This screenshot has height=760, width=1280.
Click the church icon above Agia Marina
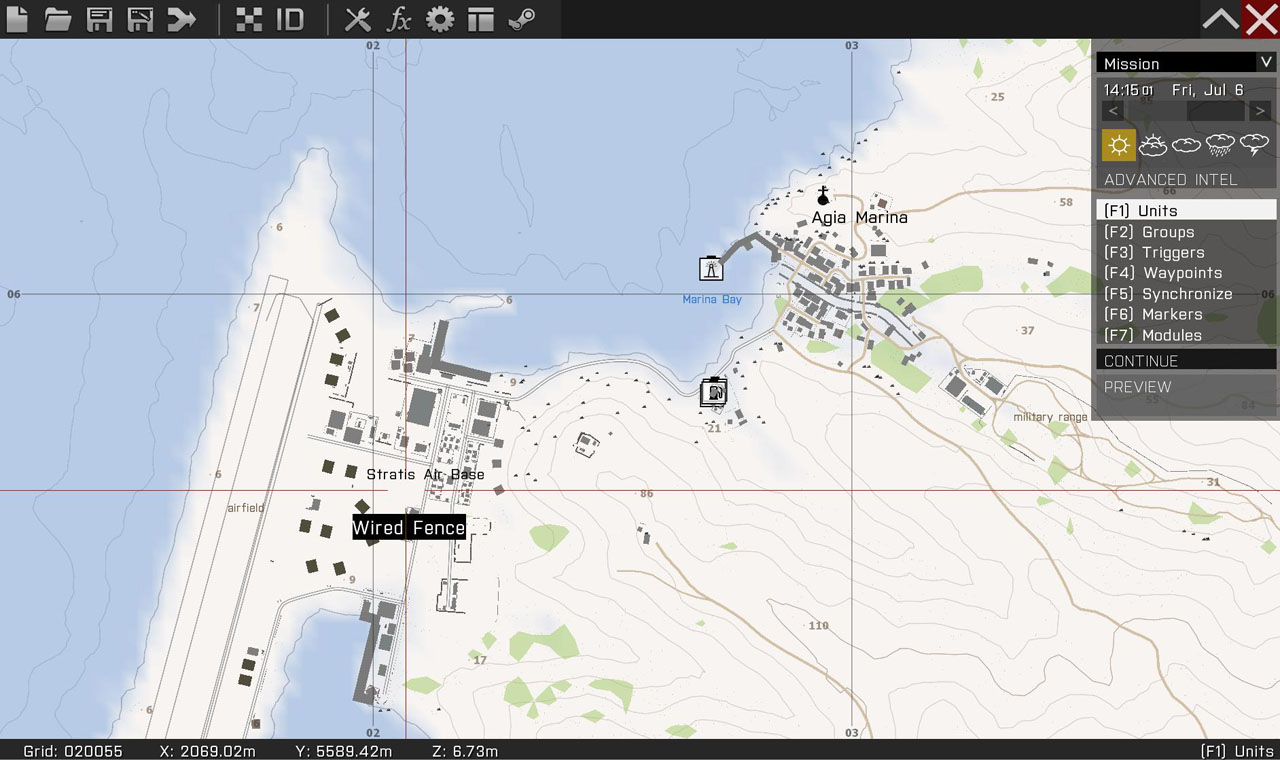[823, 196]
